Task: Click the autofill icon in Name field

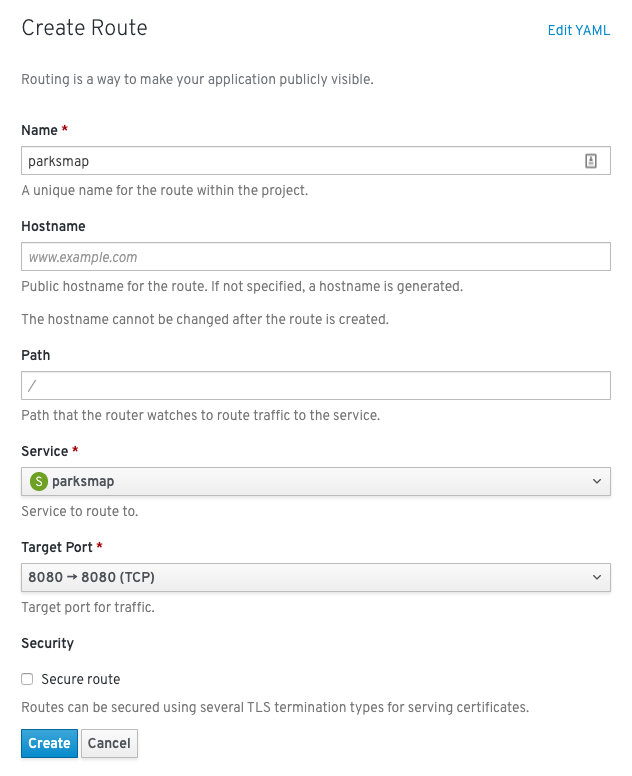Action: 591,161
